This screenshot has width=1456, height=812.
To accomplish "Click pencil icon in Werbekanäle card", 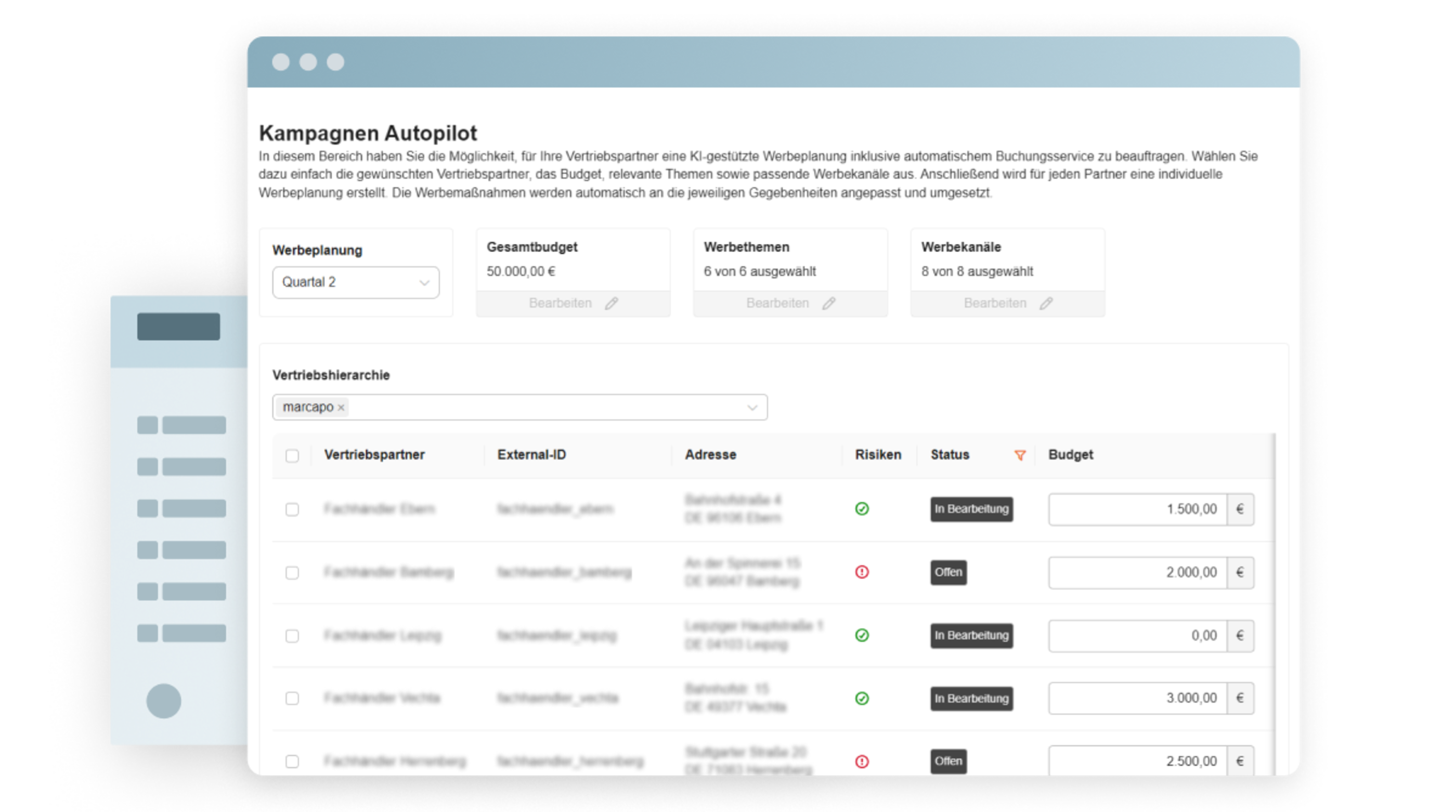I will tap(1046, 304).
